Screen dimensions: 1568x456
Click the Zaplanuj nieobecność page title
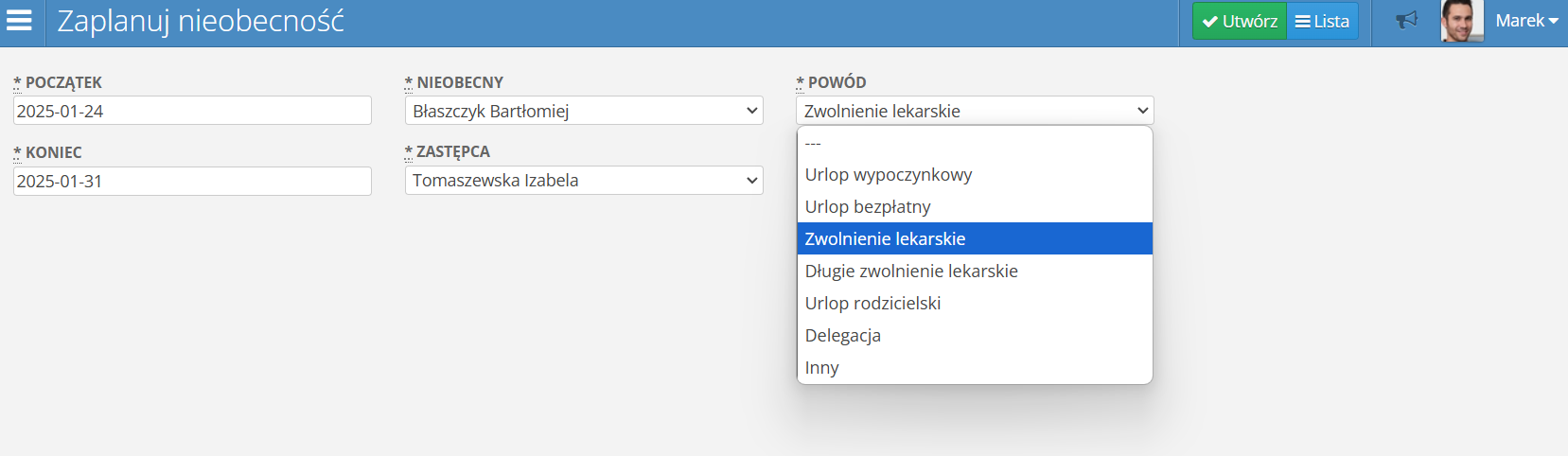201,21
